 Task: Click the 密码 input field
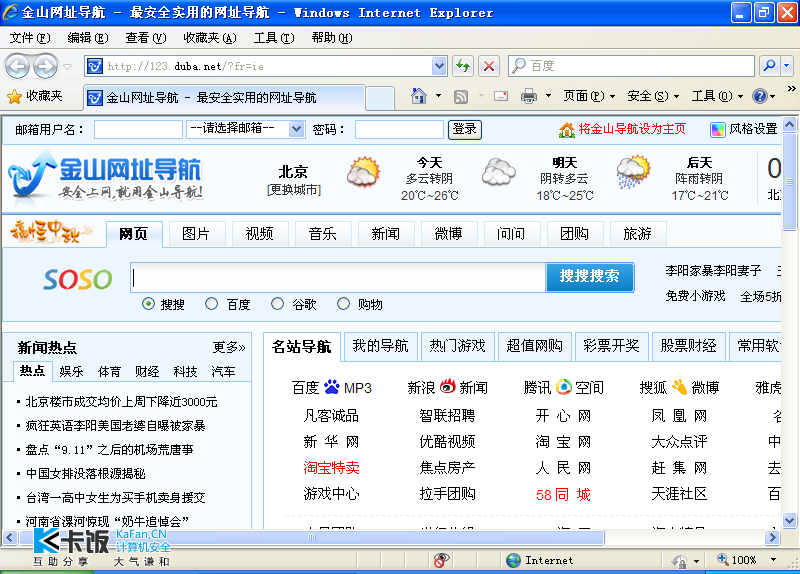pos(399,130)
